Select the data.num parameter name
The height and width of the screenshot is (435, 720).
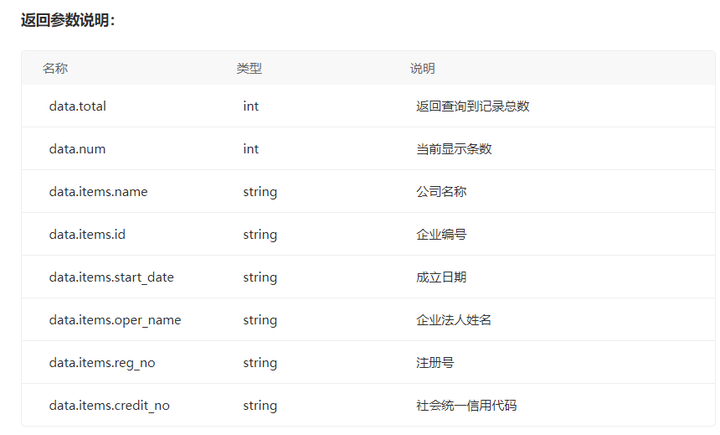(x=77, y=149)
